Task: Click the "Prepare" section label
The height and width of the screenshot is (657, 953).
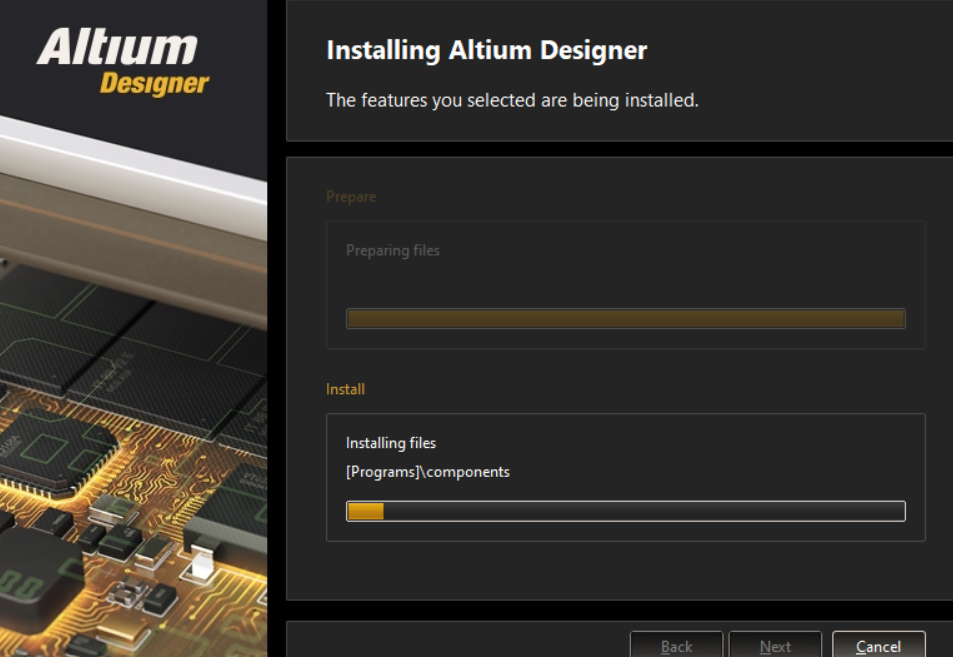Action: click(x=351, y=197)
